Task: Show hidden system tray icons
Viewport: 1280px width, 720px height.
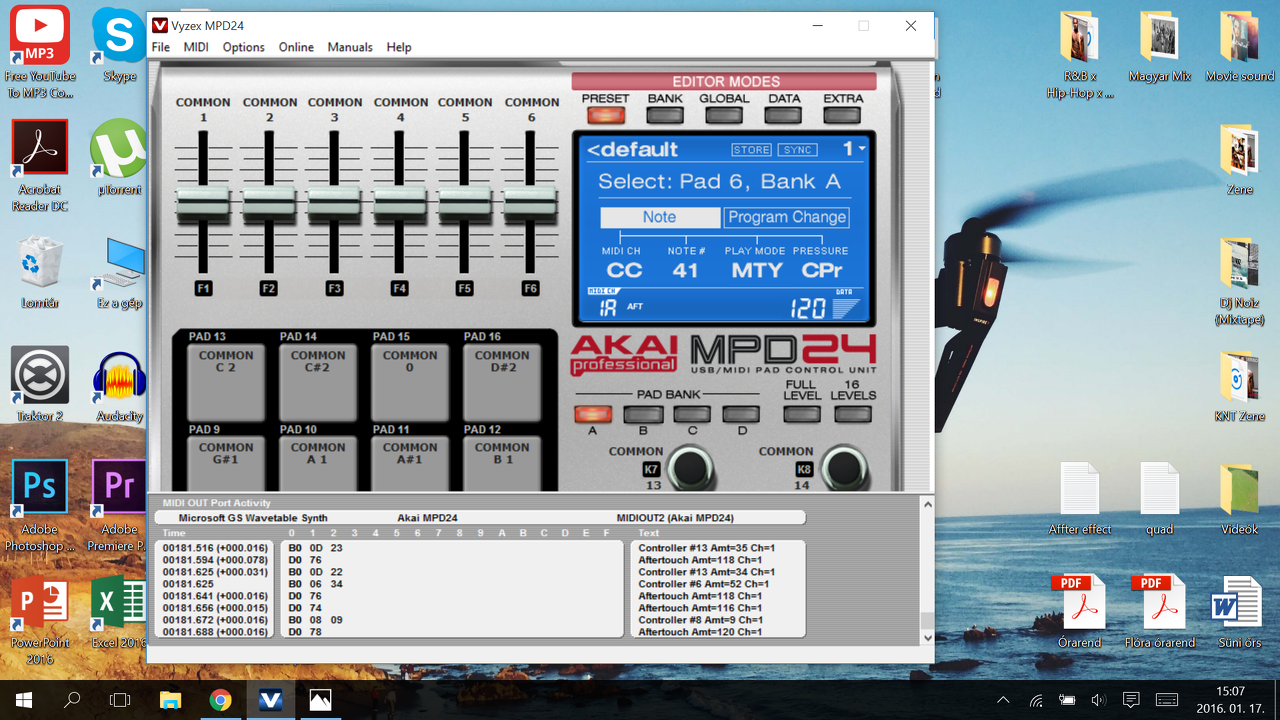Action: pos(1004,700)
